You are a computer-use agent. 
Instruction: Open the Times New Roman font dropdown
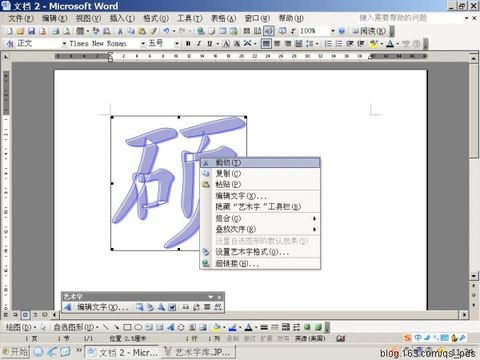pos(143,44)
